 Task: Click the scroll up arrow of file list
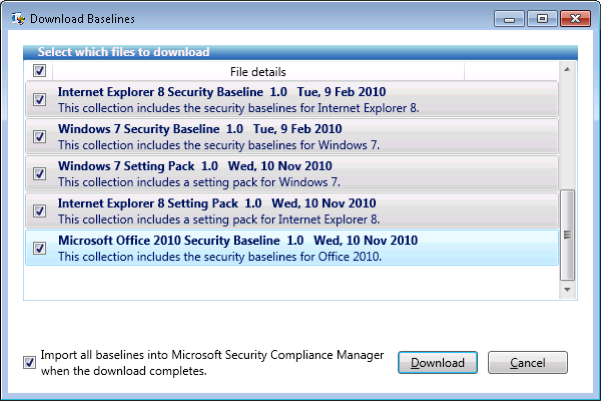click(567, 69)
